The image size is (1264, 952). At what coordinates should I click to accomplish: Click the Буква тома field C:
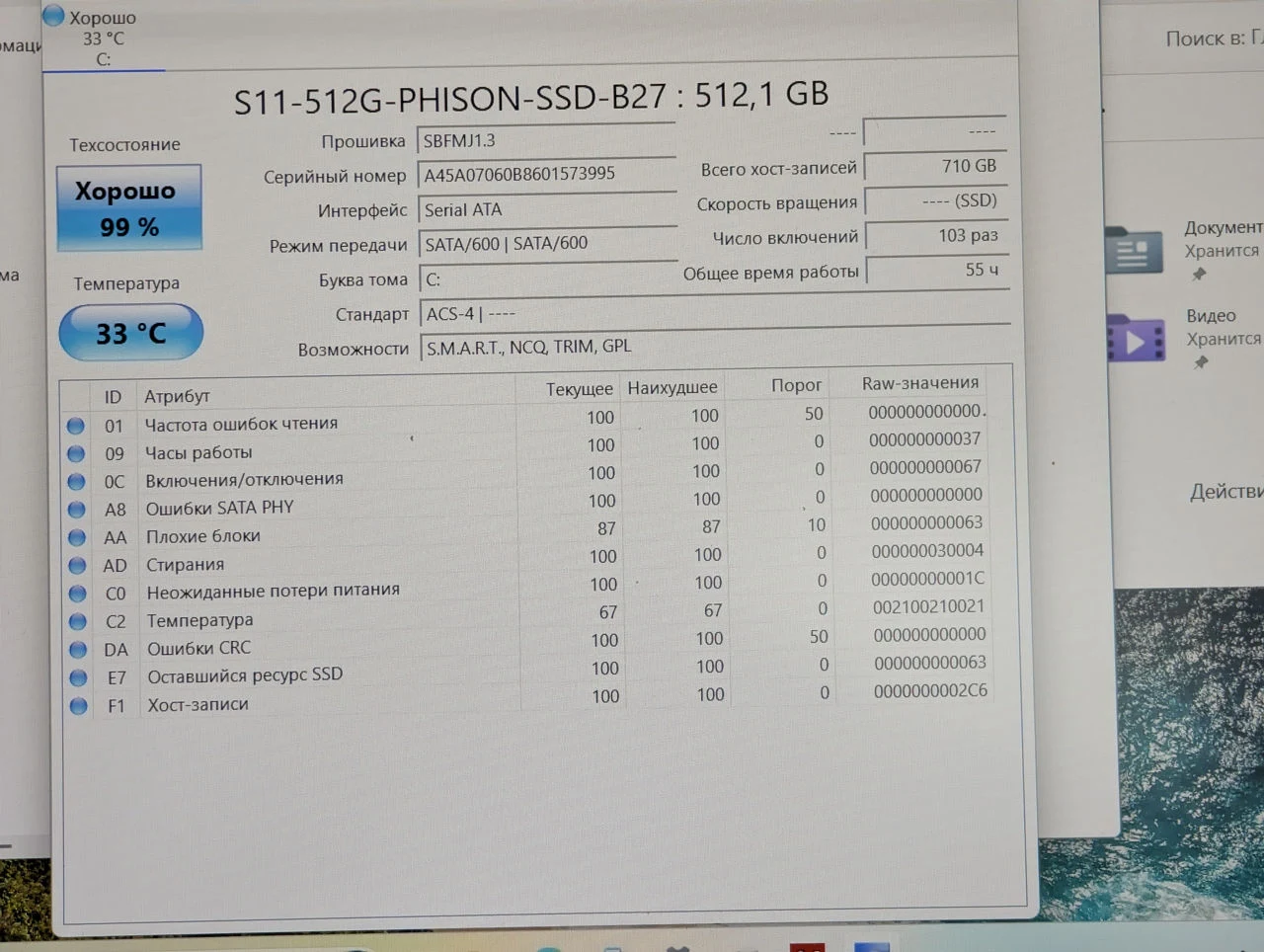(548, 278)
